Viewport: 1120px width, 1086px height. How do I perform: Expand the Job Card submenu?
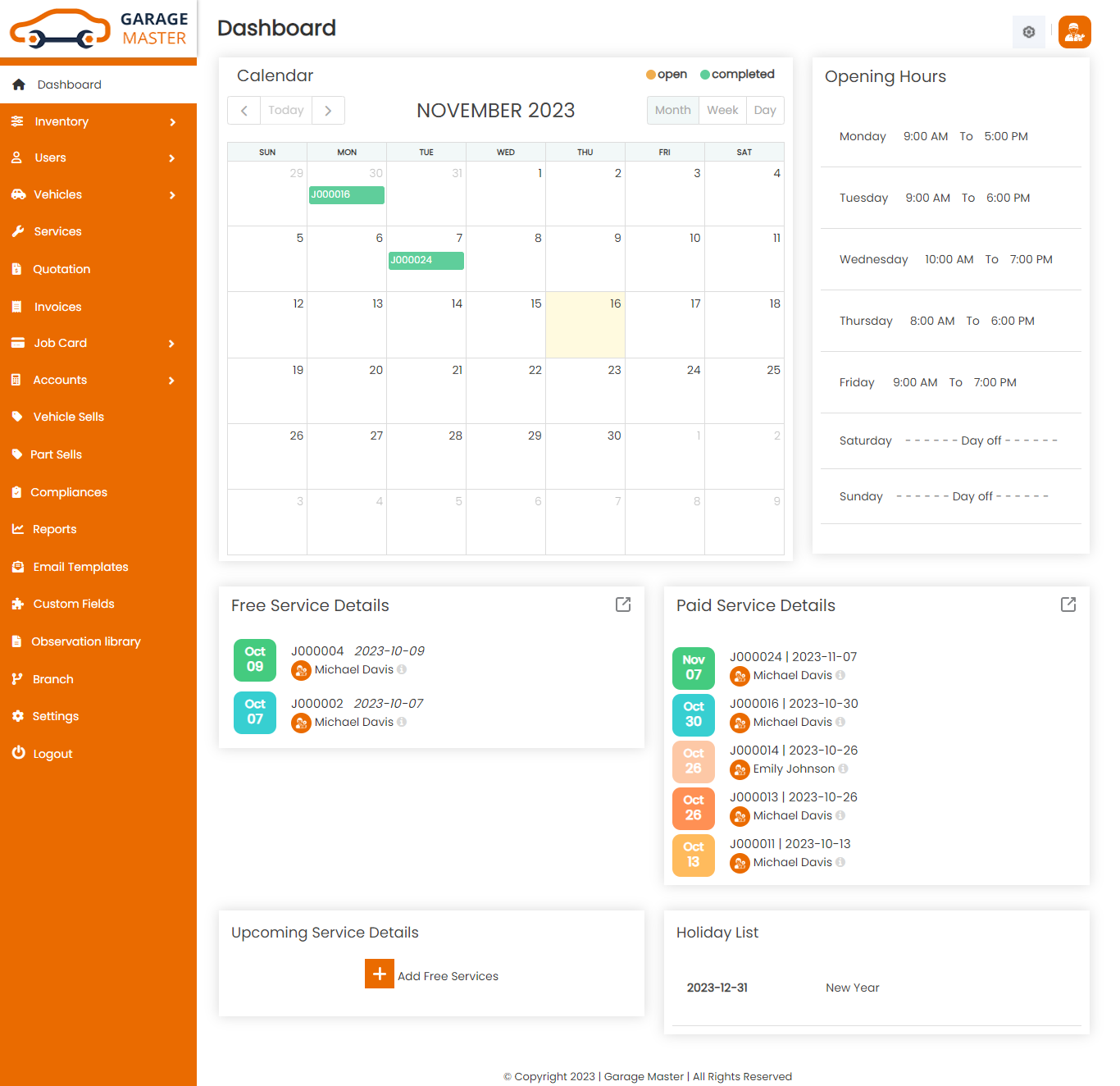pos(98,343)
